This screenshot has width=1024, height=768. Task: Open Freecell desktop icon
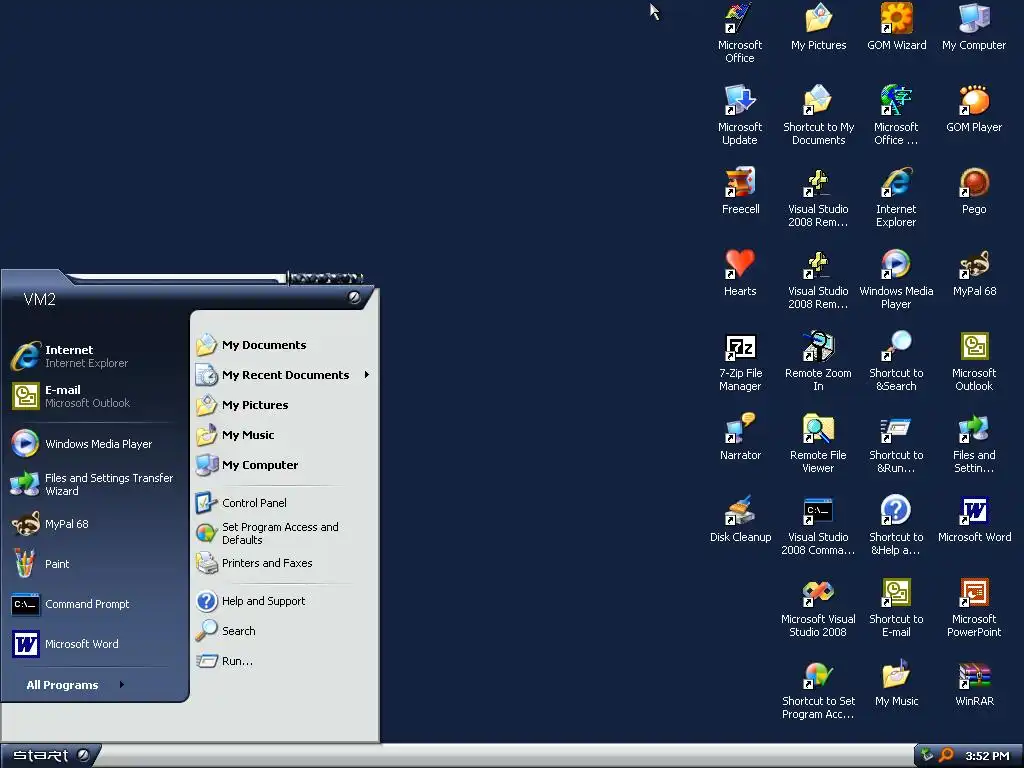pos(740,191)
